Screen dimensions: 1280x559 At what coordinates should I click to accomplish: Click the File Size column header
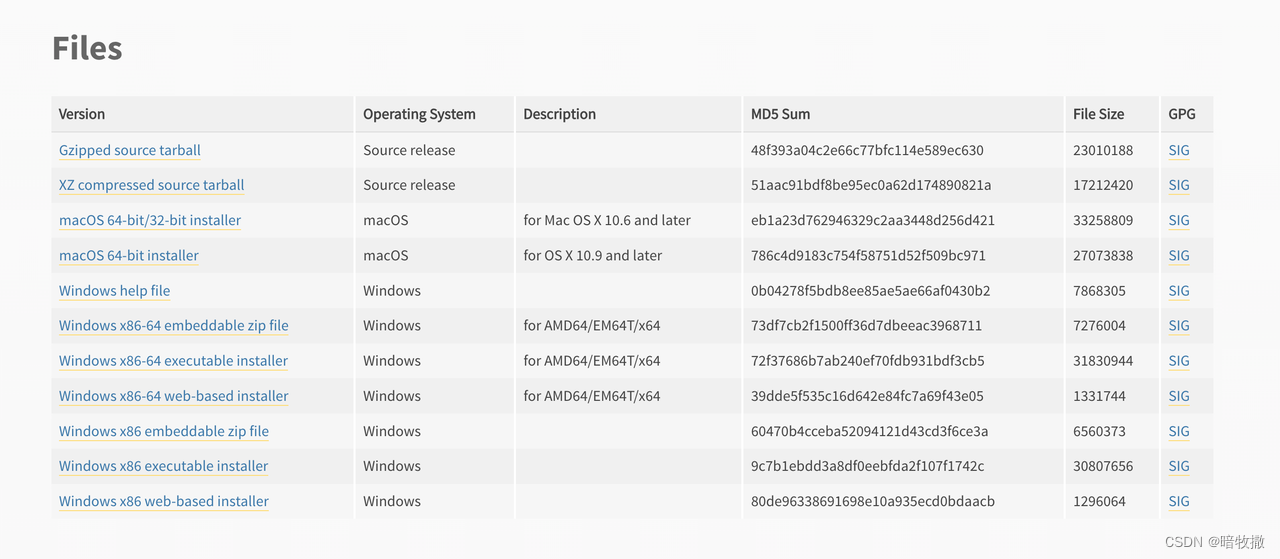coord(1098,114)
